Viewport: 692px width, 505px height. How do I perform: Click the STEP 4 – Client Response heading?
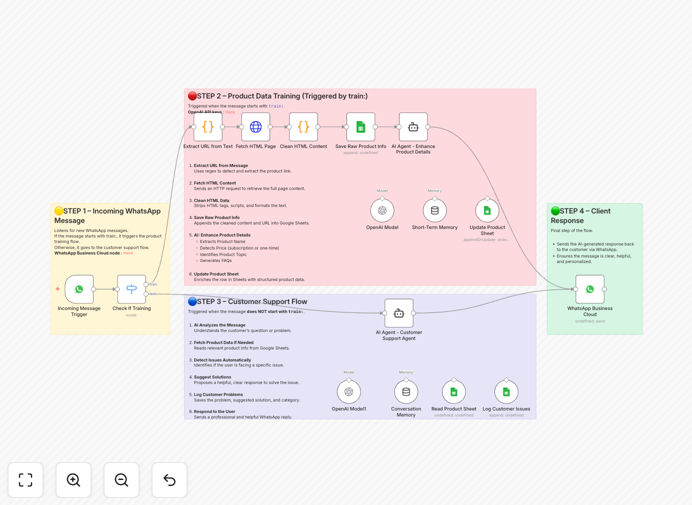coord(580,215)
